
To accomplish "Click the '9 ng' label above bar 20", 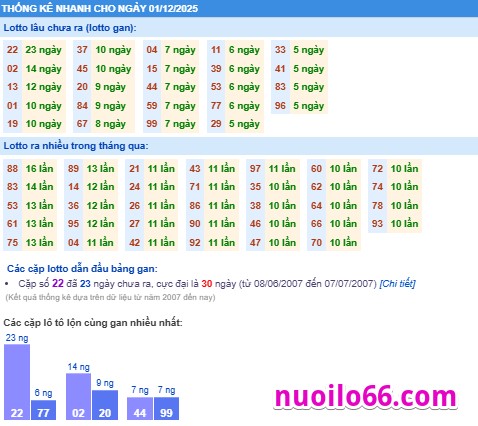I will click(105, 383).
